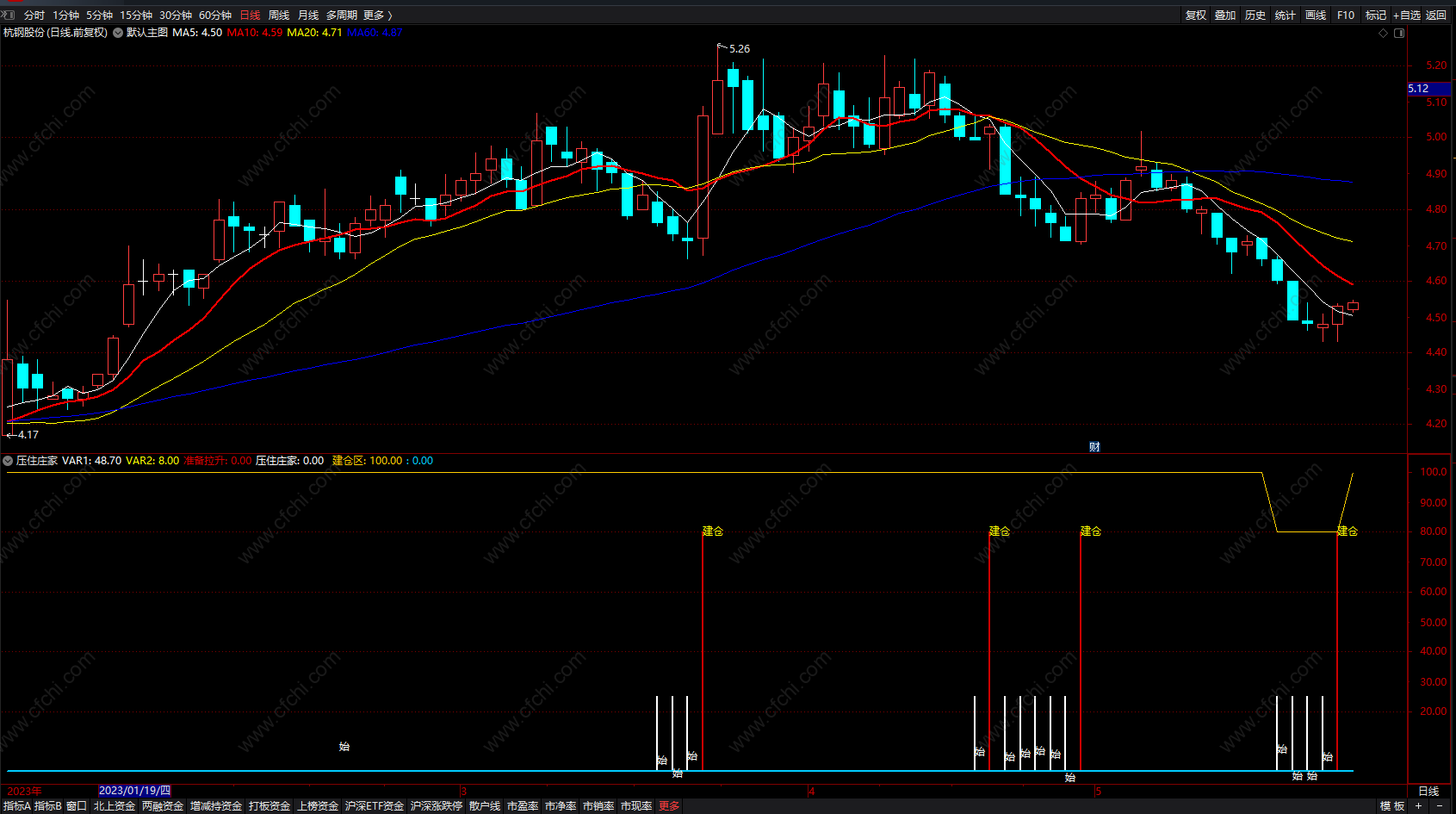This screenshot has height=814, width=1456.
Task: Activate the 画线 drawing tool button
Action: (x=1316, y=16)
